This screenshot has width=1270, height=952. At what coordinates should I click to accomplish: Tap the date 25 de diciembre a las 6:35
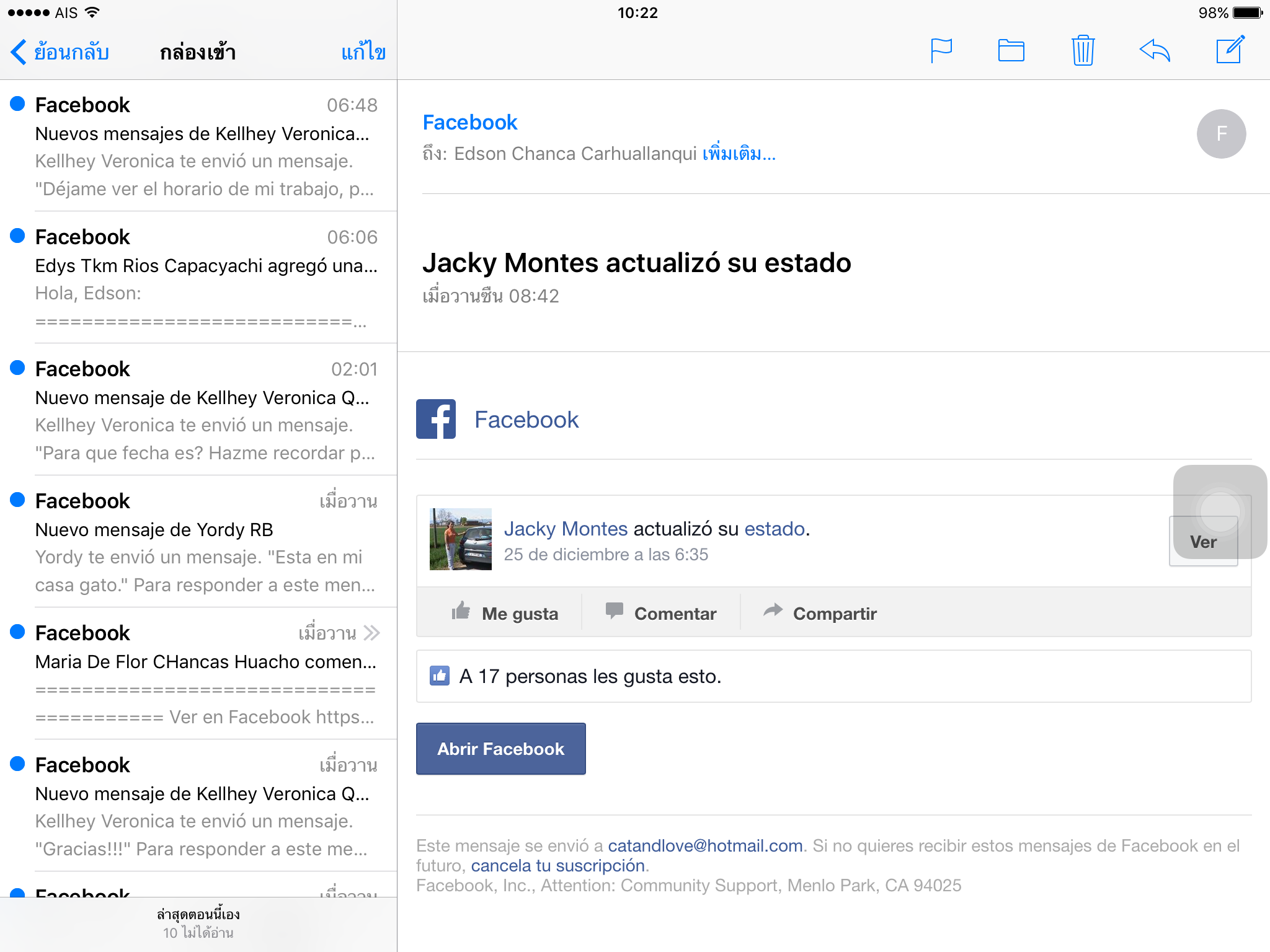[x=606, y=554]
